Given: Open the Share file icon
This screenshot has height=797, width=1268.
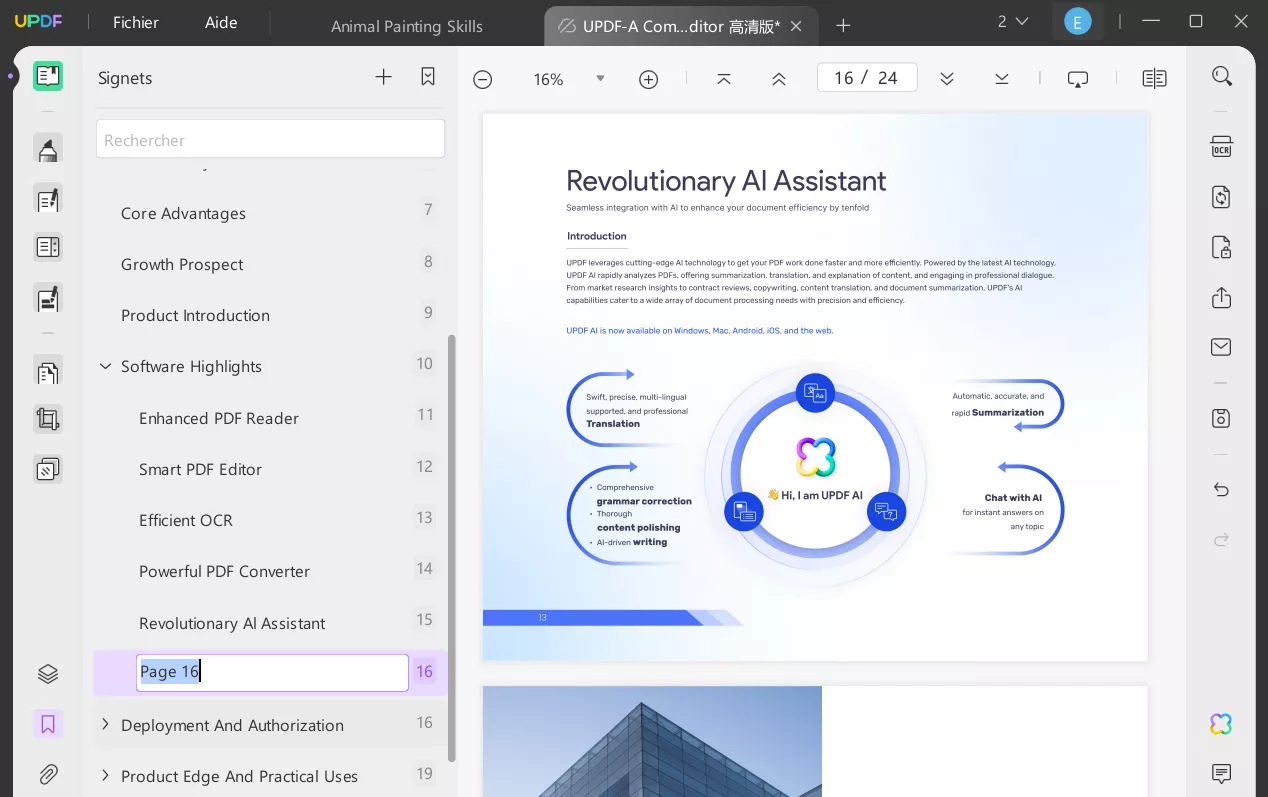Looking at the screenshot, I should [x=1221, y=298].
